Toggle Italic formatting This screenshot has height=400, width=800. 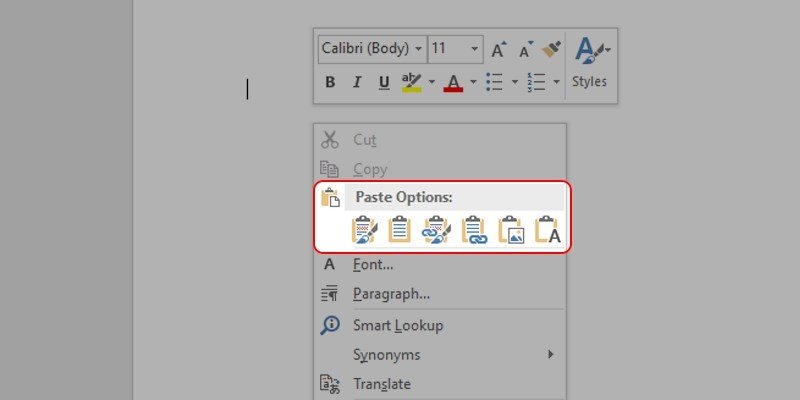click(356, 82)
